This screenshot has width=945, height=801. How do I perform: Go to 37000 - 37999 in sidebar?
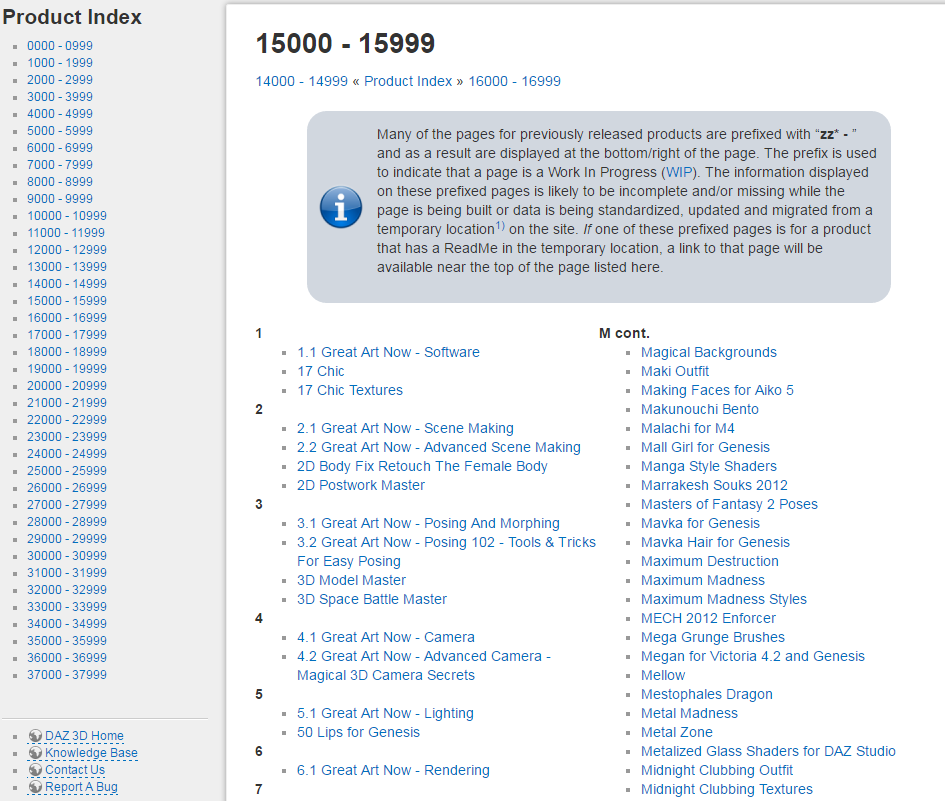pyautogui.click(x=67, y=674)
